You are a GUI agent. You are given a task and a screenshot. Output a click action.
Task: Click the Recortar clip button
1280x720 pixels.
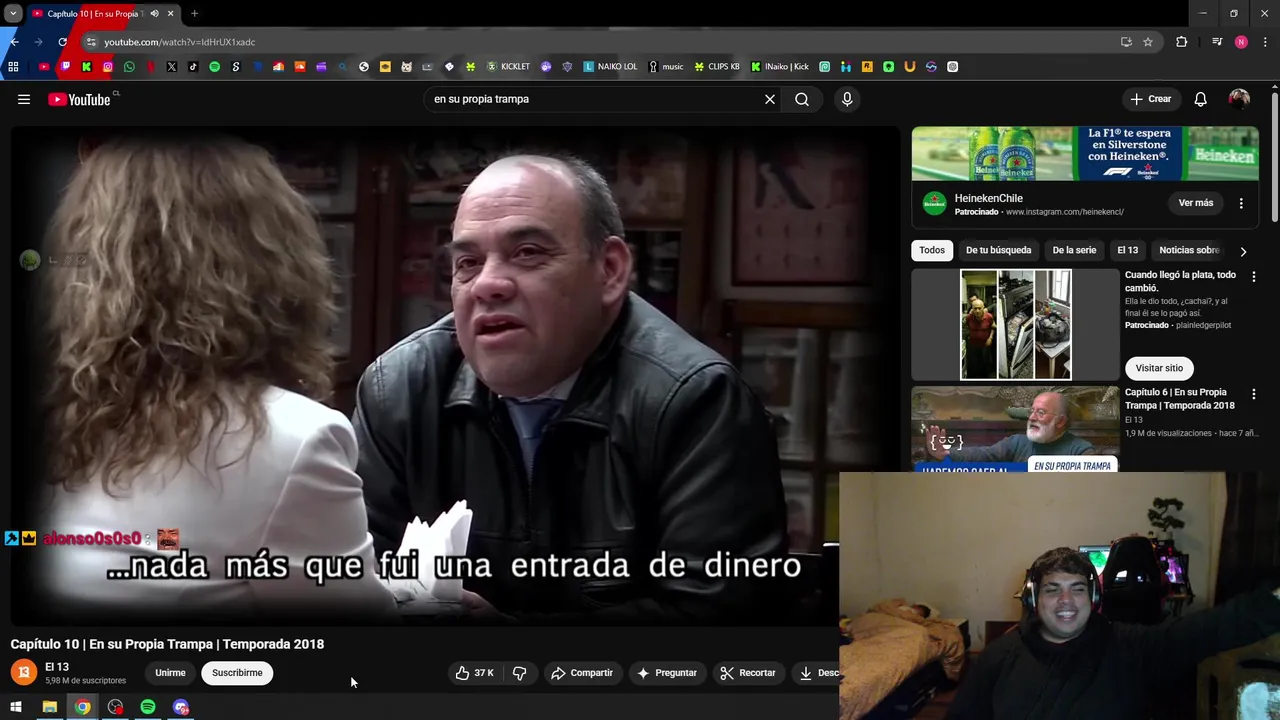pos(748,673)
